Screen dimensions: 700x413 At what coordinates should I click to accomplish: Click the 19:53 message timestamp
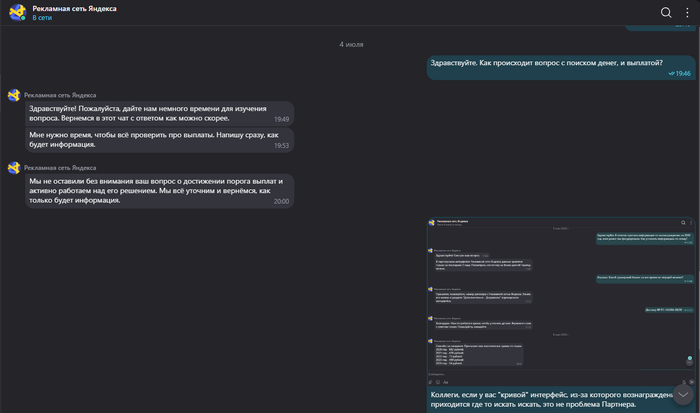click(x=281, y=146)
